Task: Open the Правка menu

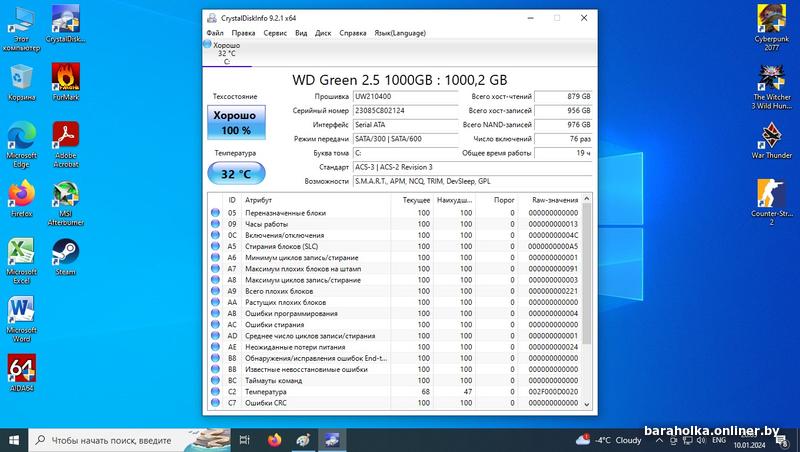Action: 243,33
